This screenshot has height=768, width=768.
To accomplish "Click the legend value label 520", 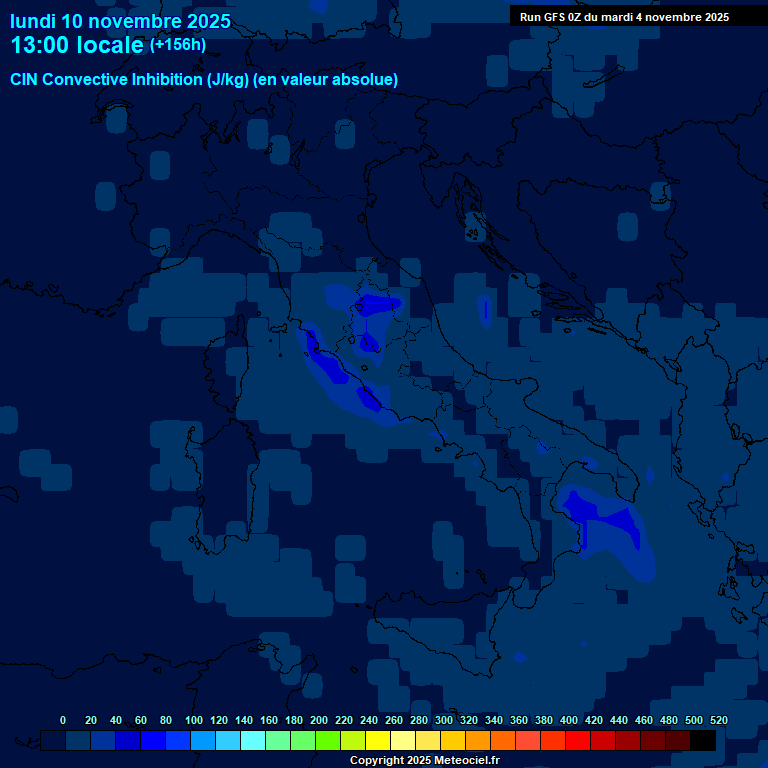I will [x=718, y=720].
